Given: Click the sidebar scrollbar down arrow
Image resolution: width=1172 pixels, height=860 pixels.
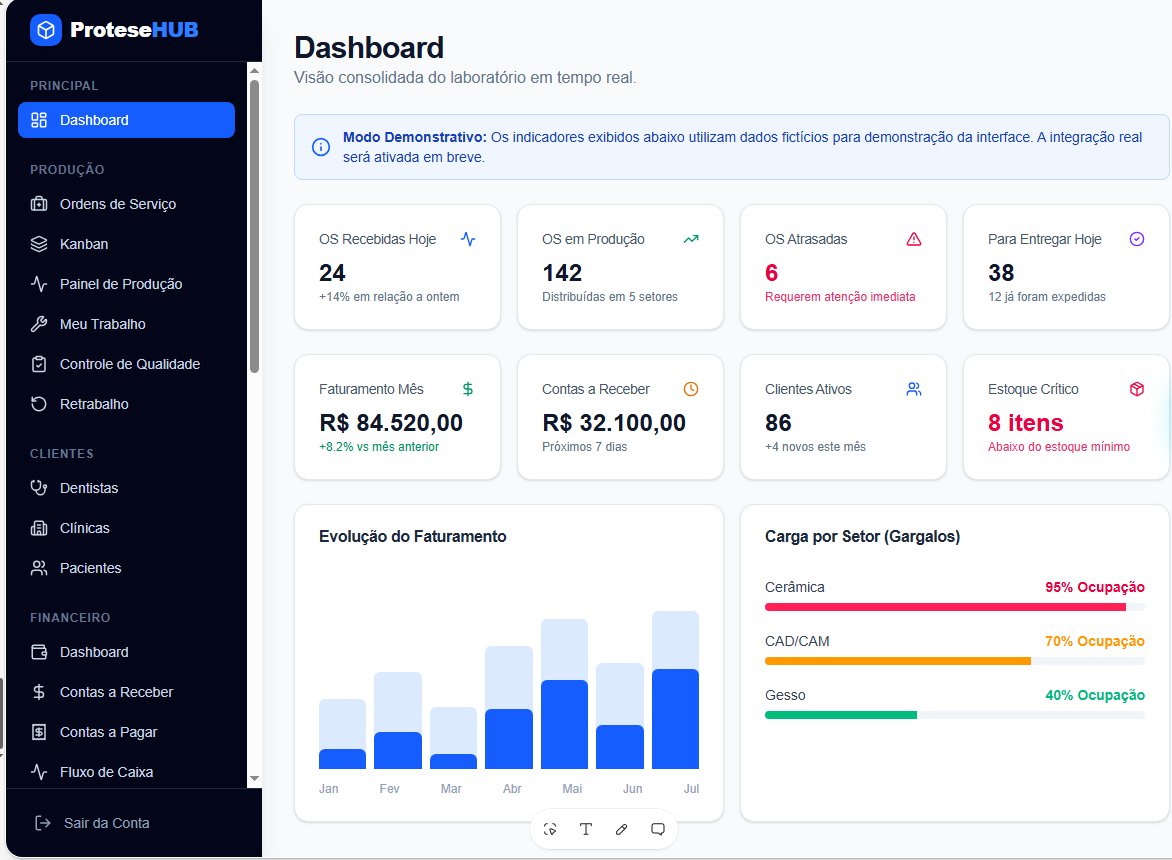Looking at the screenshot, I should point(254,779).
